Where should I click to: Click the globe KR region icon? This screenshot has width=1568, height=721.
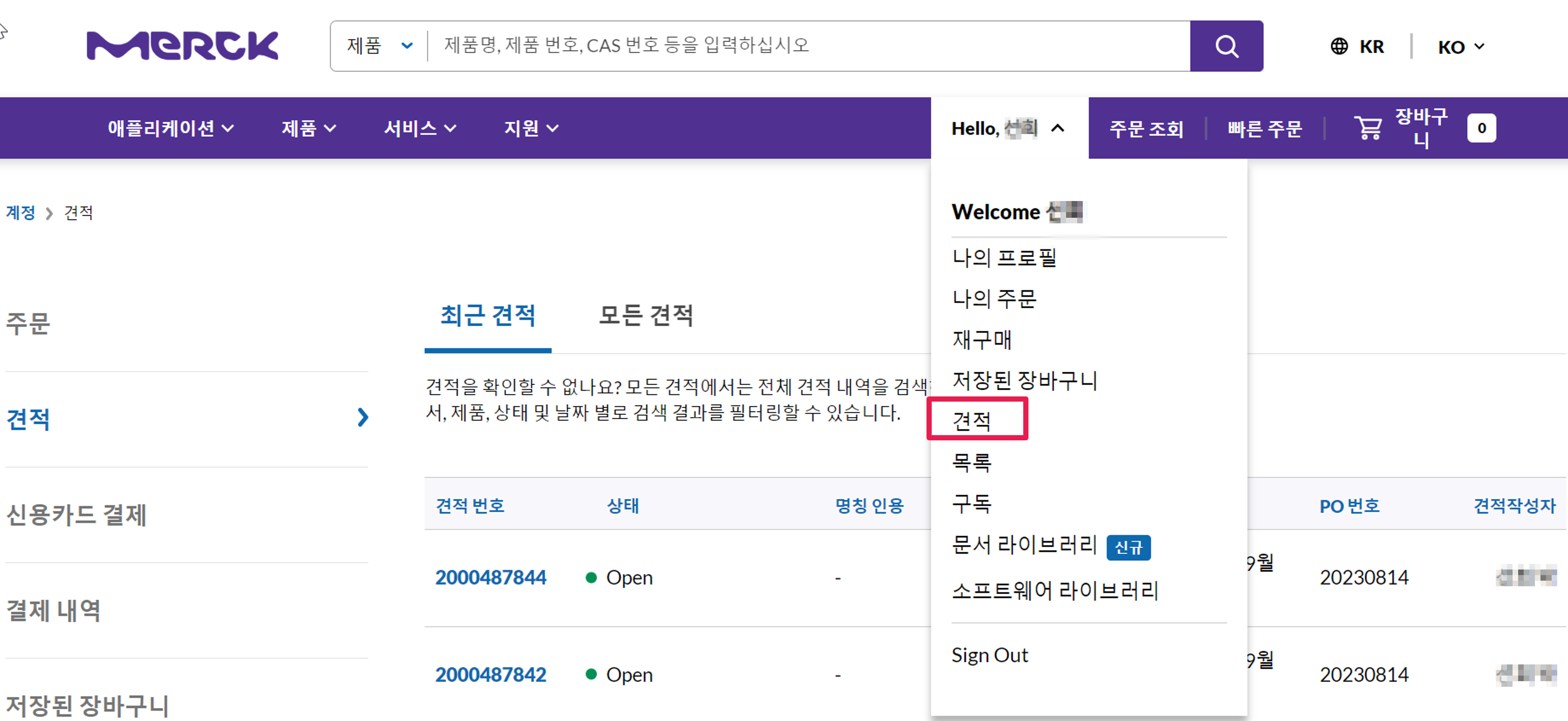tap(1338, 46)
